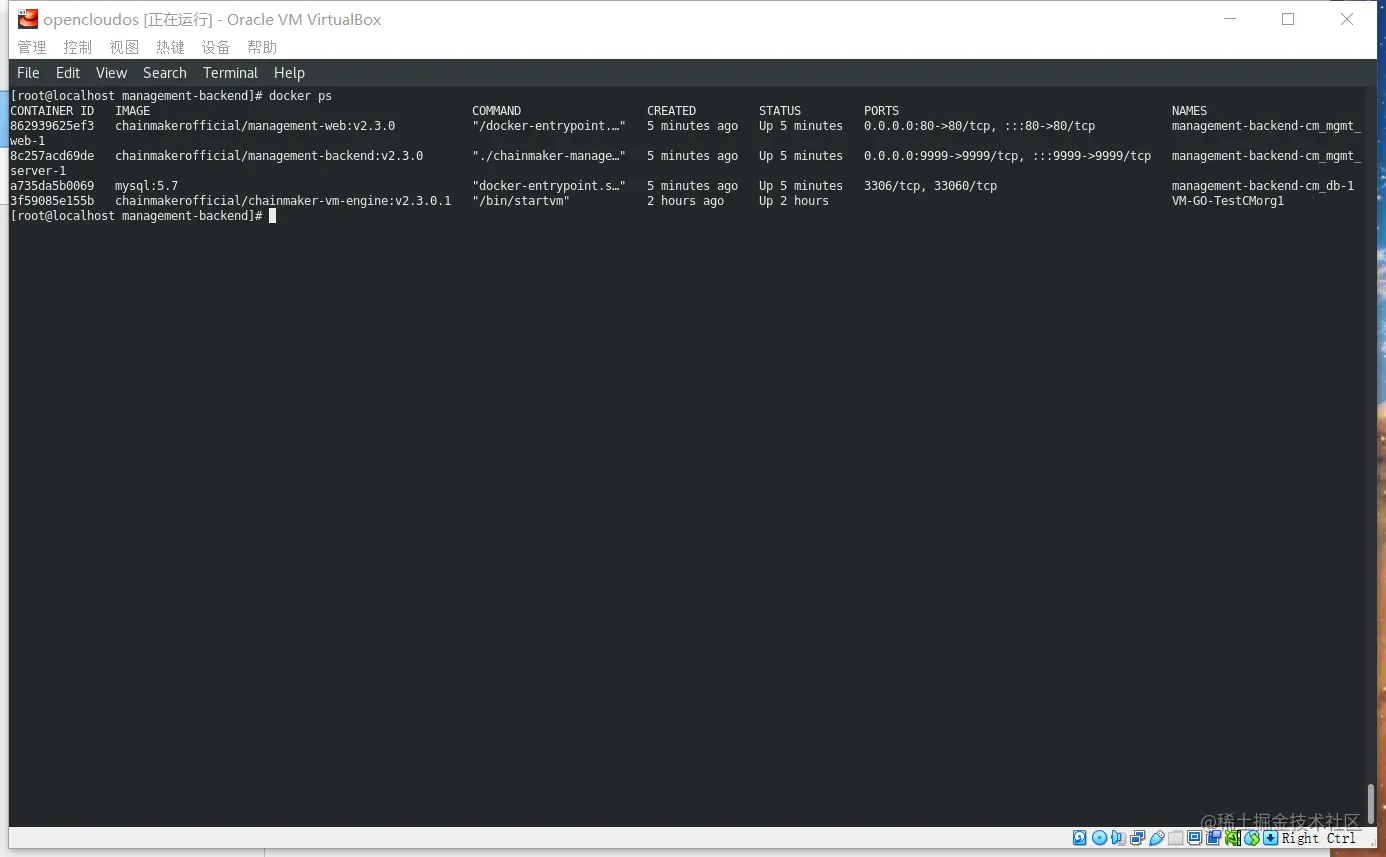
Task: Open the Terminal menu
Action: (x=230, y=73)
